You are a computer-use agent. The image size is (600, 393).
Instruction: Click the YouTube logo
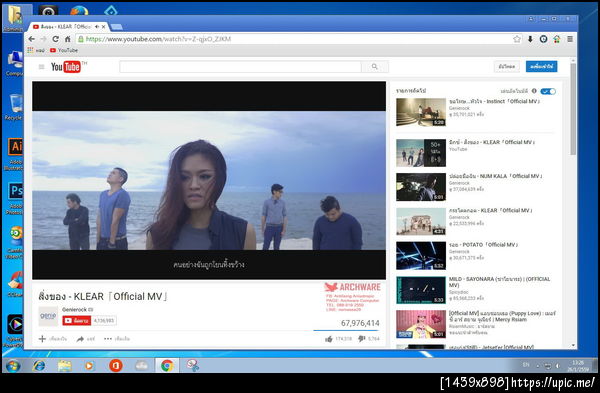(66, 67)
